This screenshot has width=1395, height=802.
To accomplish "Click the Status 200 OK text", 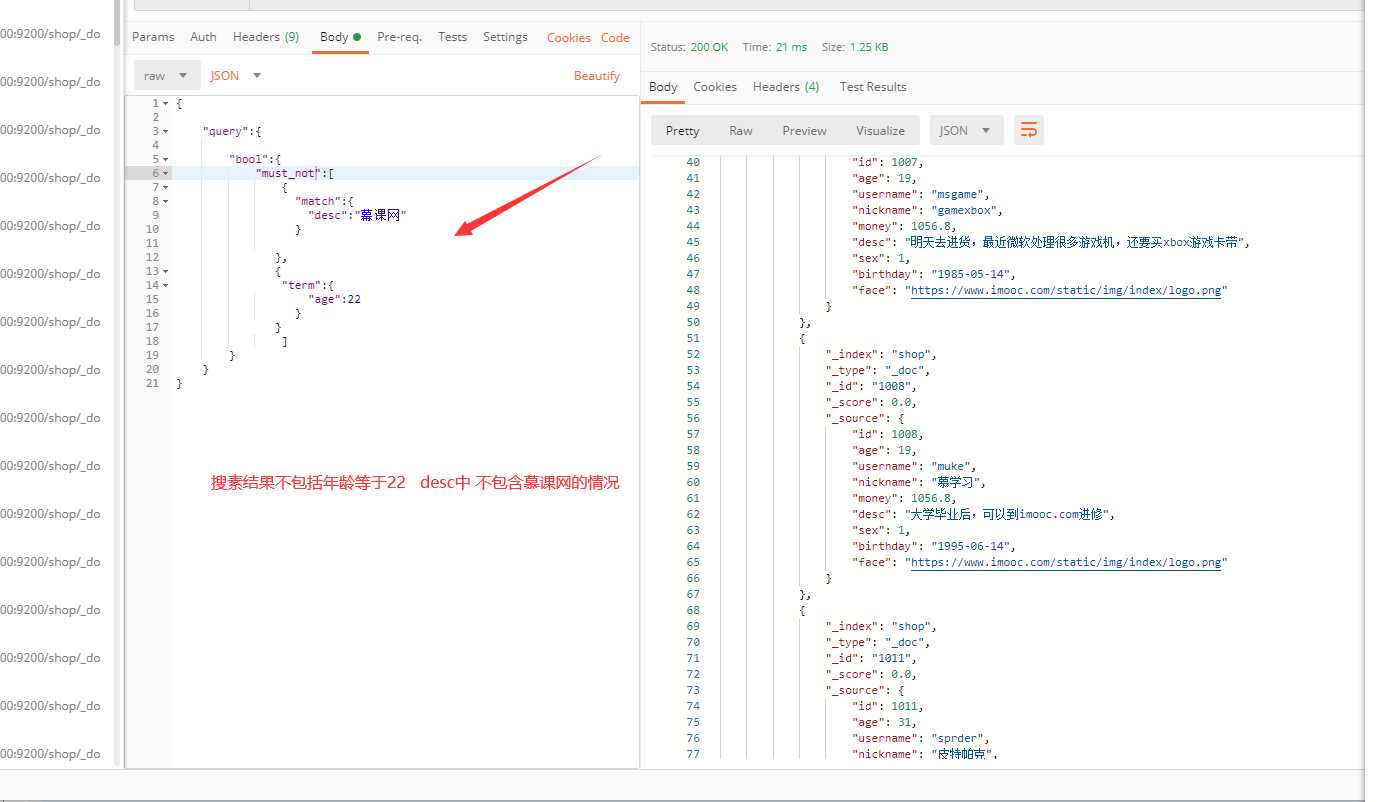I will [x=689, y=47].
